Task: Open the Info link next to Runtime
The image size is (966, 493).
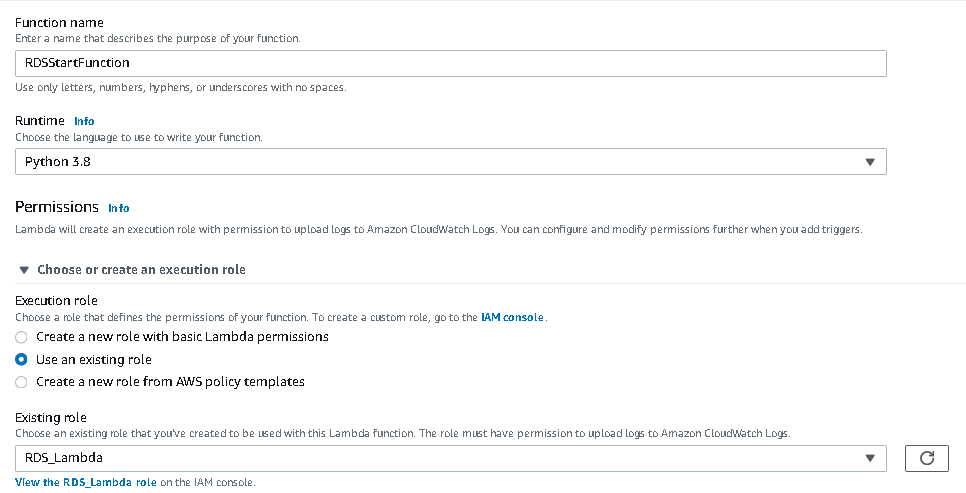Action: (84, 121)
